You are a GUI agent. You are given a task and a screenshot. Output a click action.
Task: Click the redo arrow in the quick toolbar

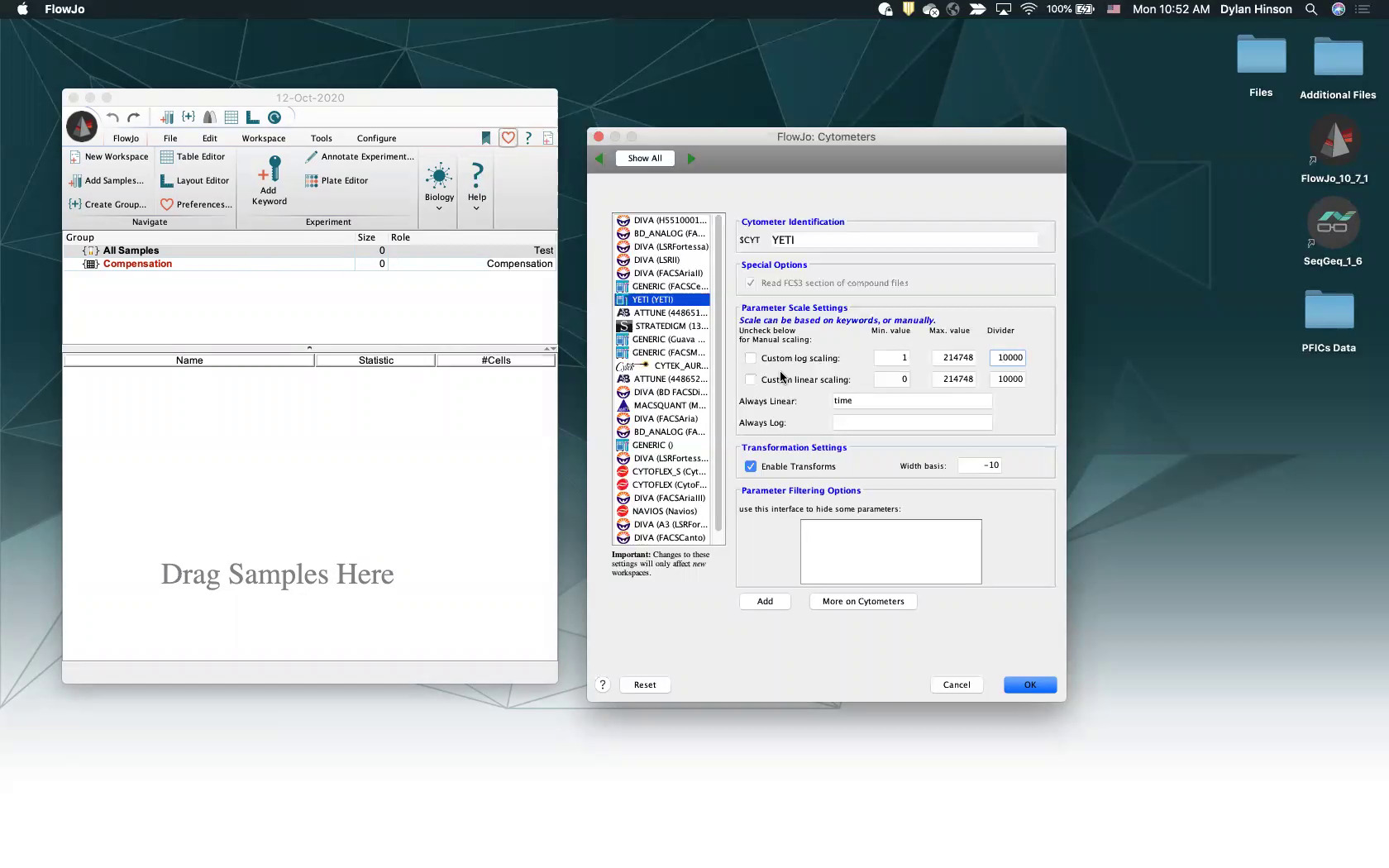(x=134, y=118)
